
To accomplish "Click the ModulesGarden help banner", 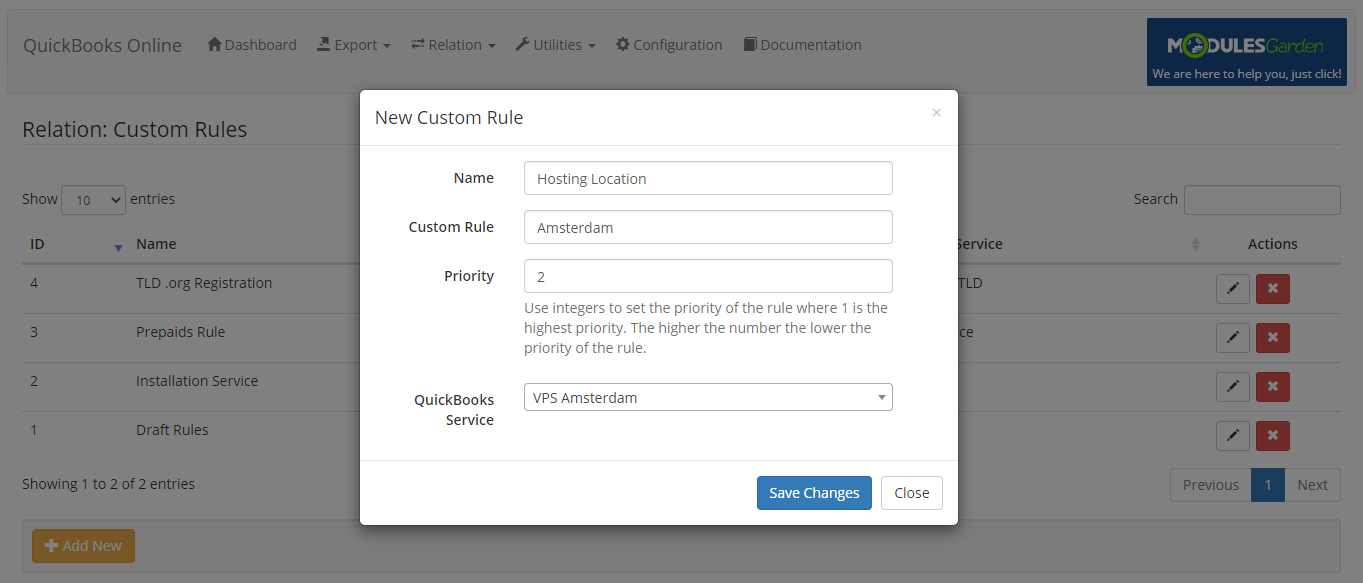I will (x=1246, y=51).
